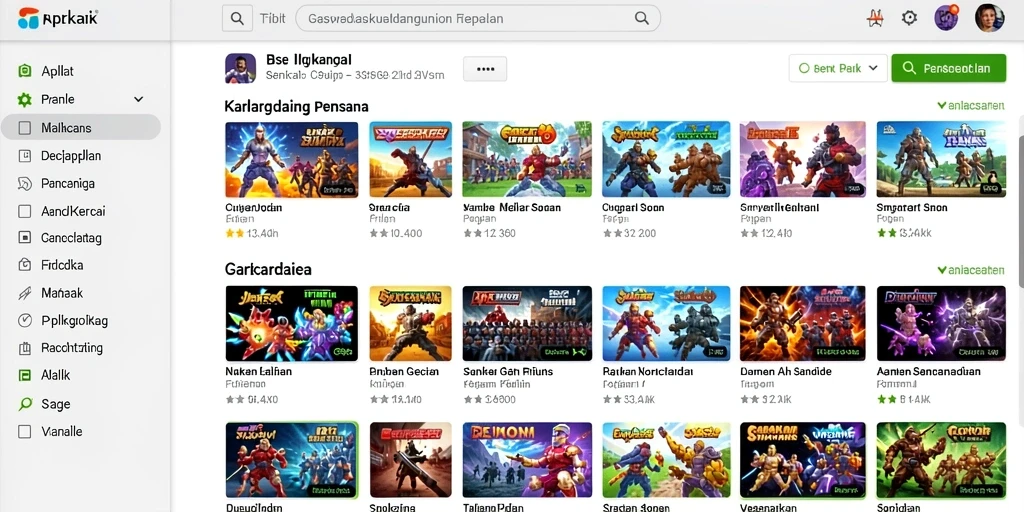Expand the Pranle chevron
The height and width of the screenshot is (512, 1024).
click(138, 99)
